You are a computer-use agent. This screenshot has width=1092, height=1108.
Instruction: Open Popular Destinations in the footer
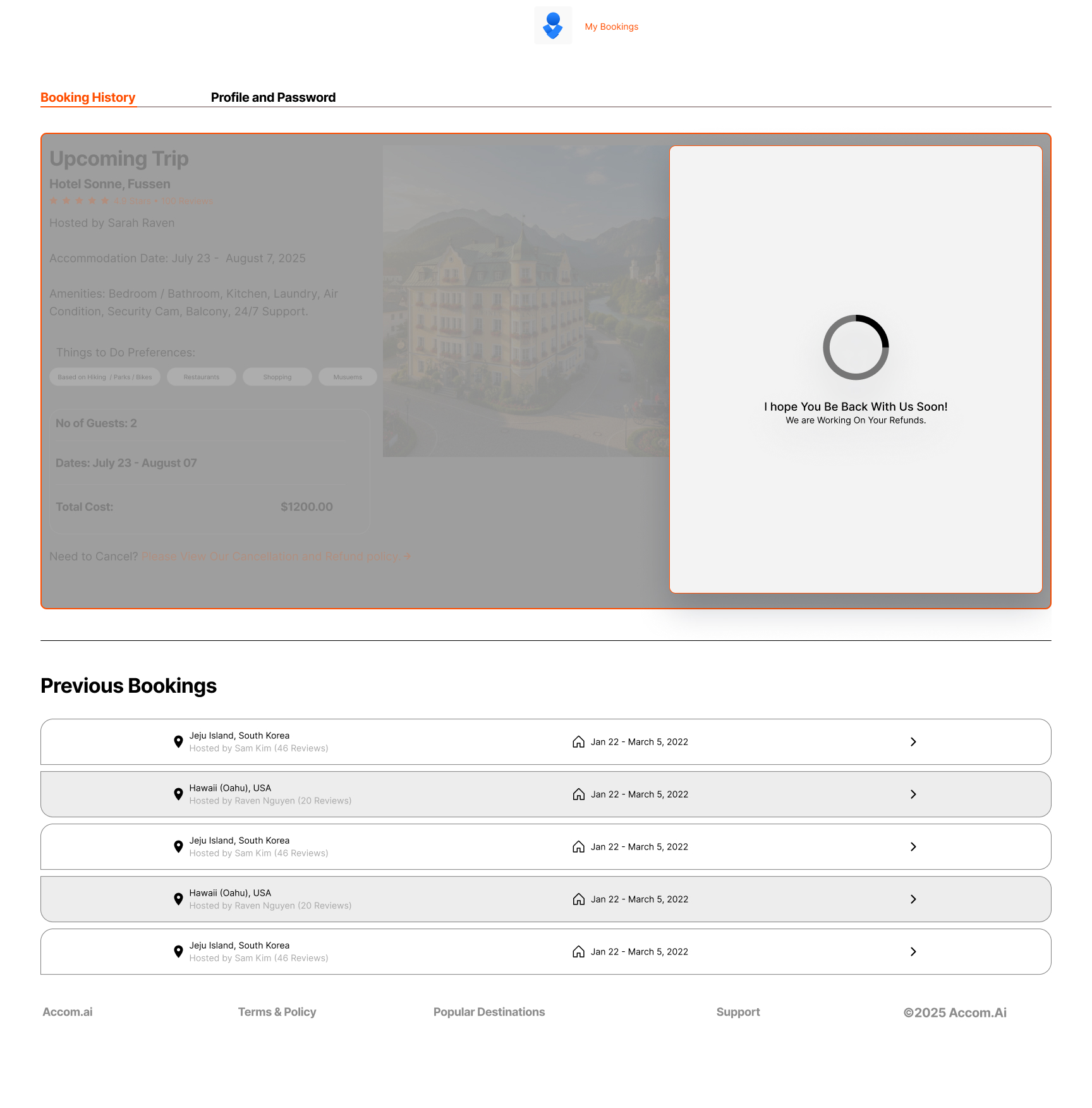(489, 1012)
